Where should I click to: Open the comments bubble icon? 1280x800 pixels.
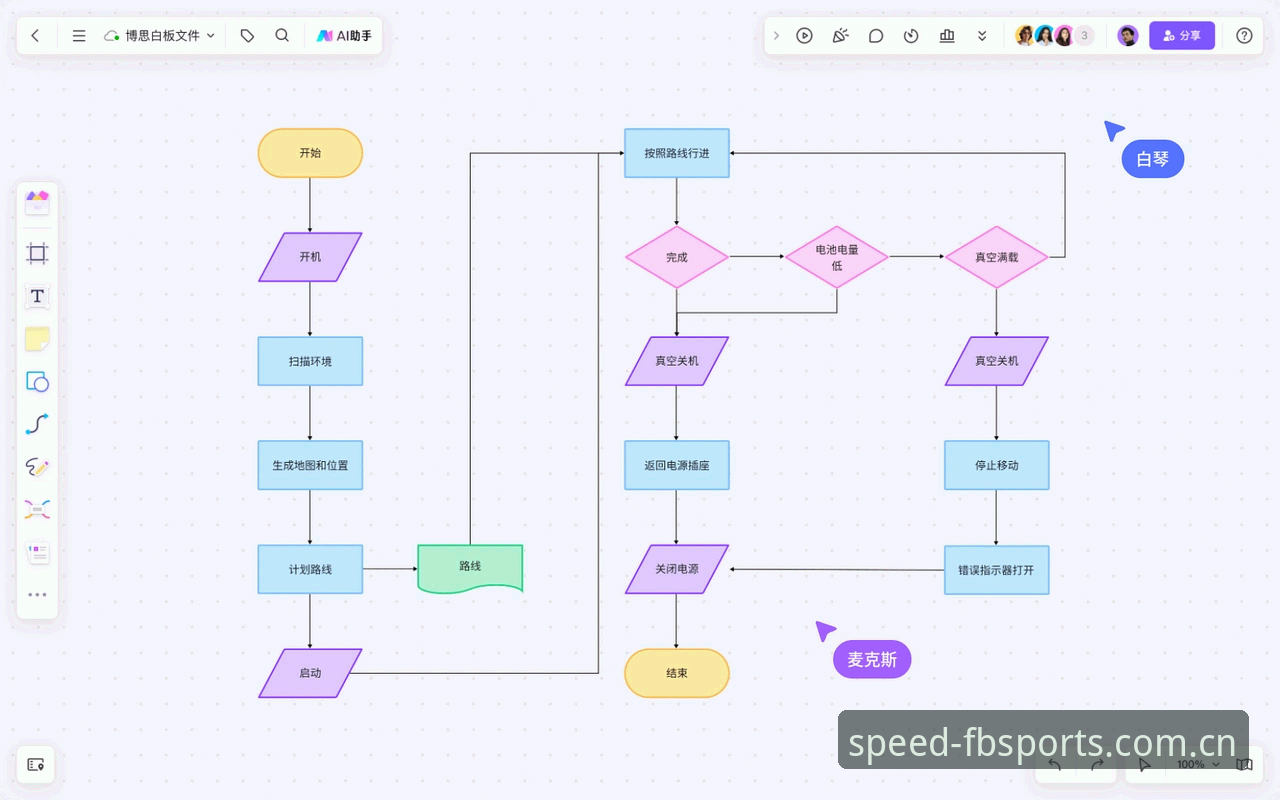876,36
